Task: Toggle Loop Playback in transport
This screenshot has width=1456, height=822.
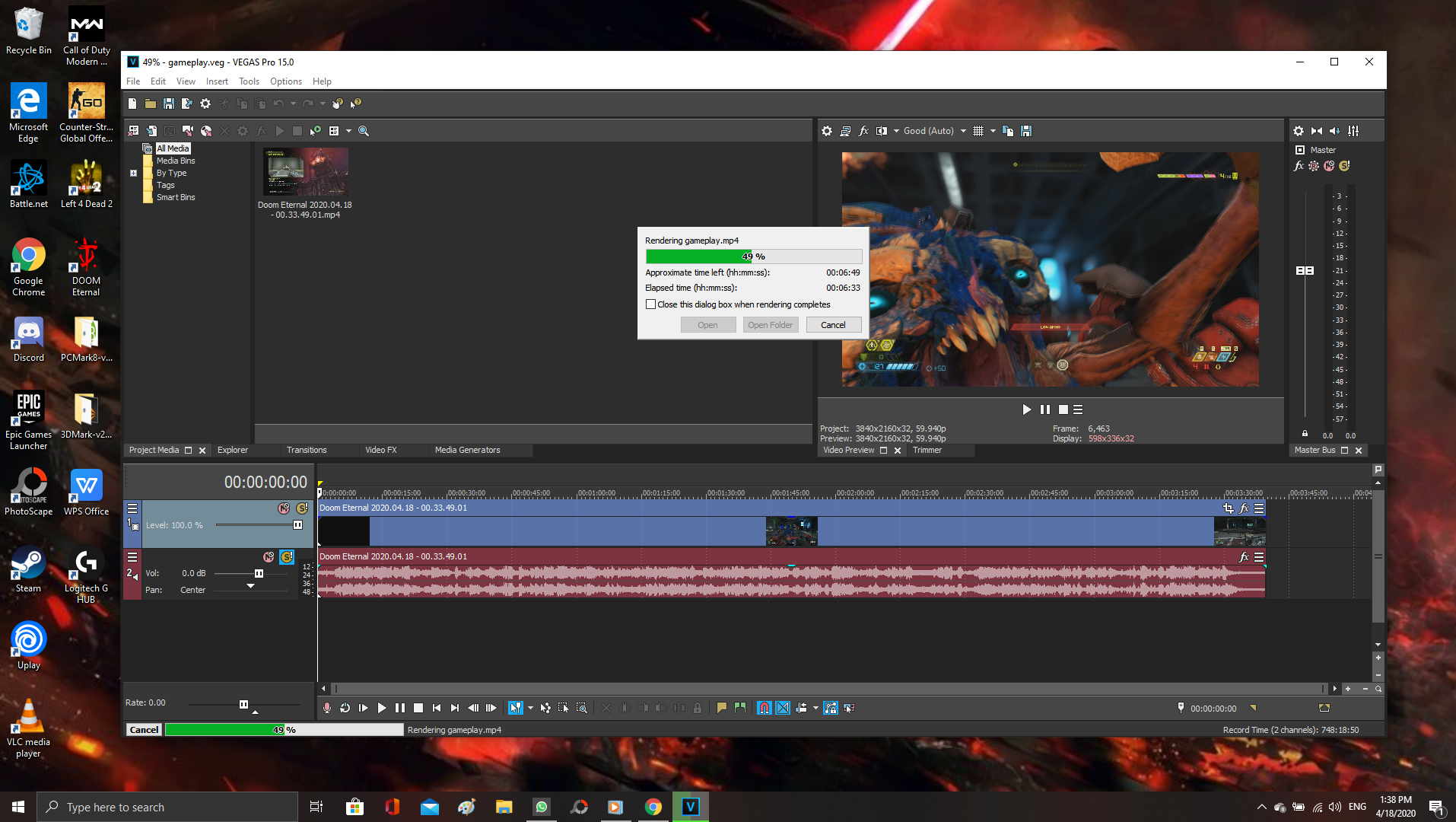Action: 345,709
